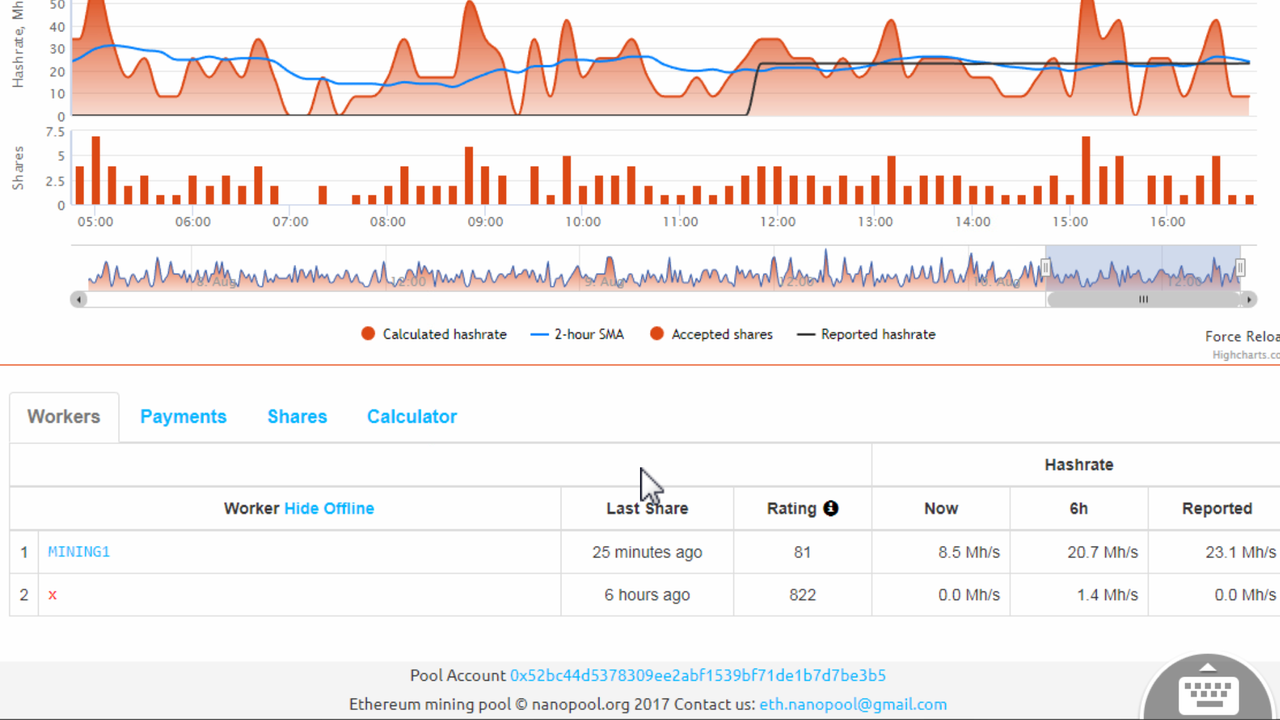Click the navigator scrollbar right arrow
The image size is (1280, 720).
point(1248,299)
